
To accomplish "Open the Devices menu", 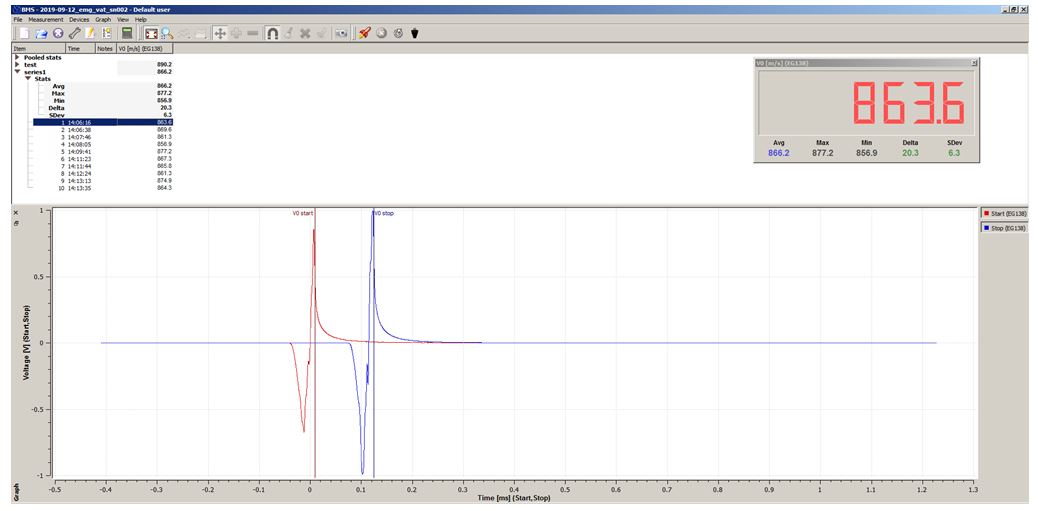I will (x=79, y=19).
